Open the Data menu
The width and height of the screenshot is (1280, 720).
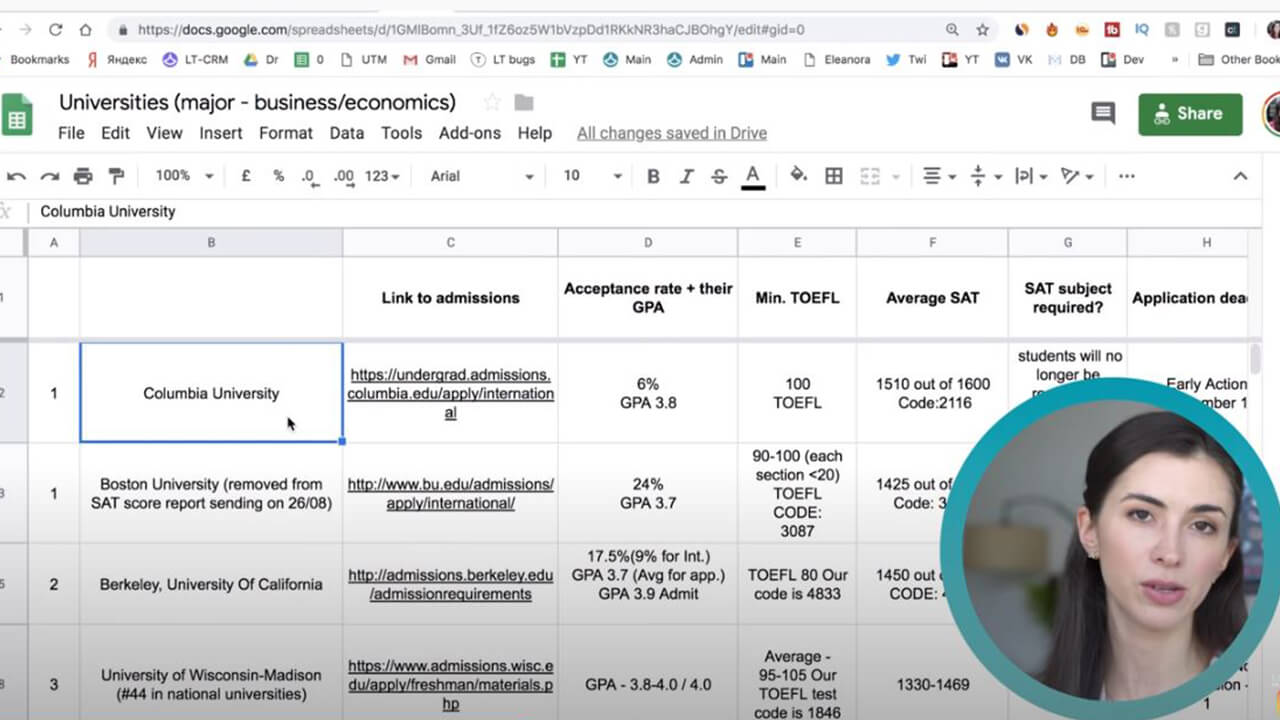[347, 133]
